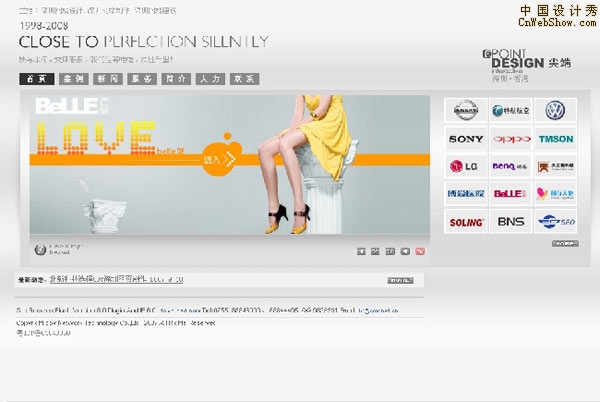Select the pink butterfly logo tile
The height and width of the screenshot is (402, 600).
(555, 194)
